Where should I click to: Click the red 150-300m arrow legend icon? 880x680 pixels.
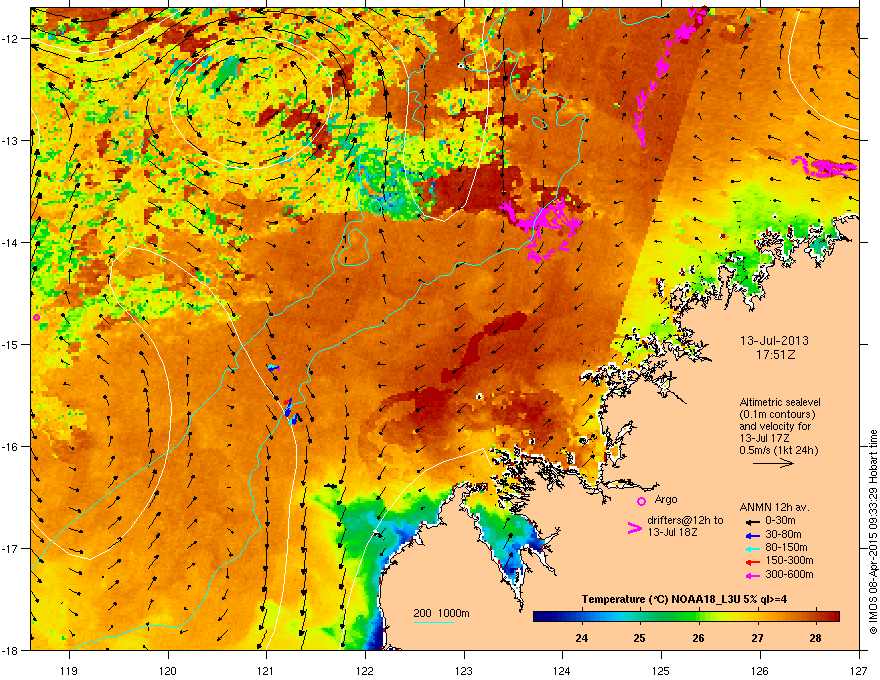coord(753,561)
